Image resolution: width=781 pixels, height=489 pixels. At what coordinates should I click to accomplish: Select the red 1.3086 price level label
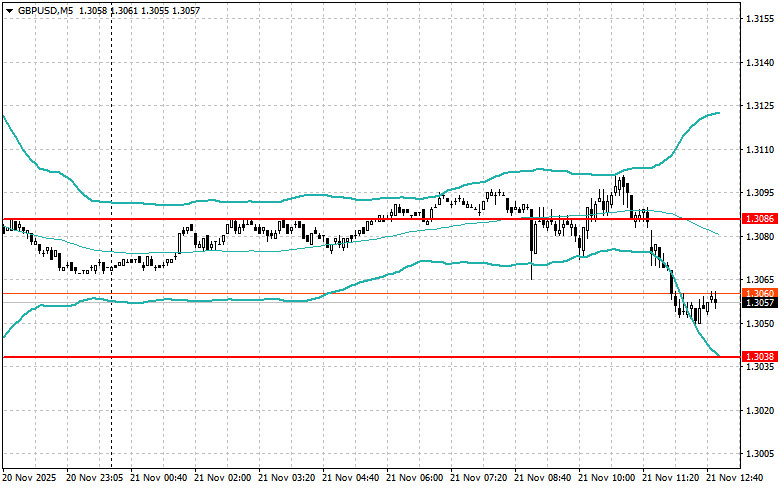pyautogui.click(x=760, y=219)
